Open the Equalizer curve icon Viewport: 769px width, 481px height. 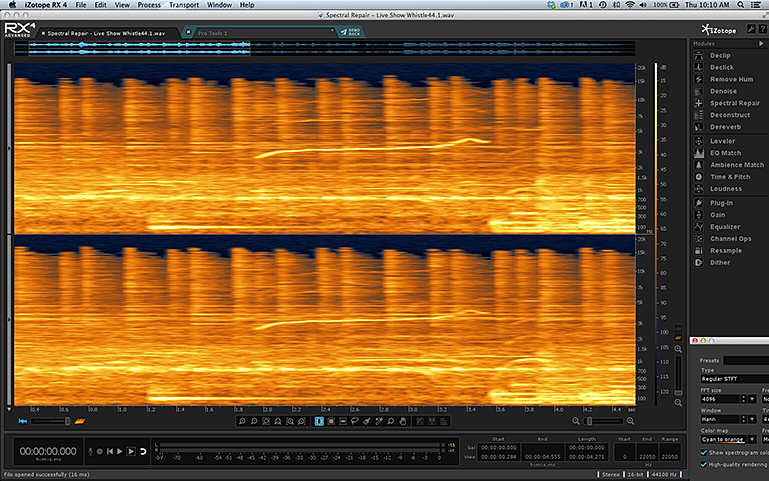pos(699,227)
